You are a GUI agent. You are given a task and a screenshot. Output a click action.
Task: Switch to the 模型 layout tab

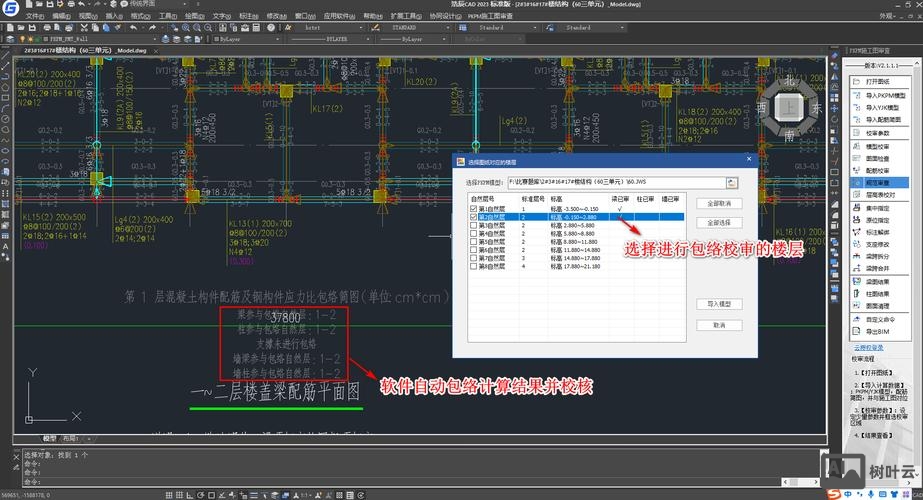tap(49, 438)
